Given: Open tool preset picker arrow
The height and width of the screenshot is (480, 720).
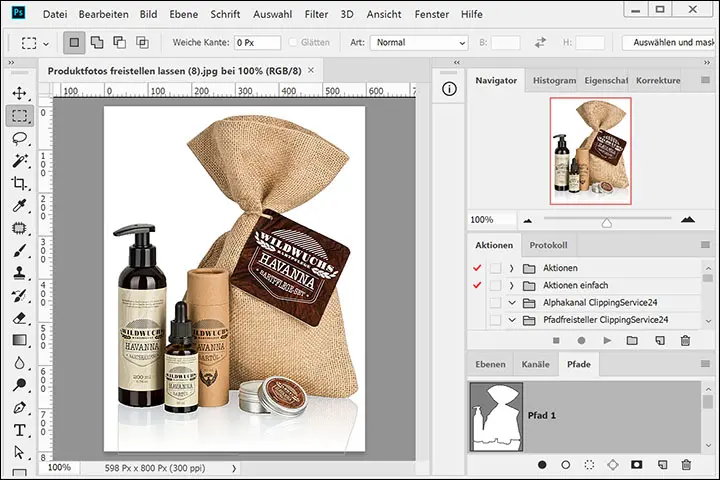Looking at the screenshot, I should coord(46,44).
